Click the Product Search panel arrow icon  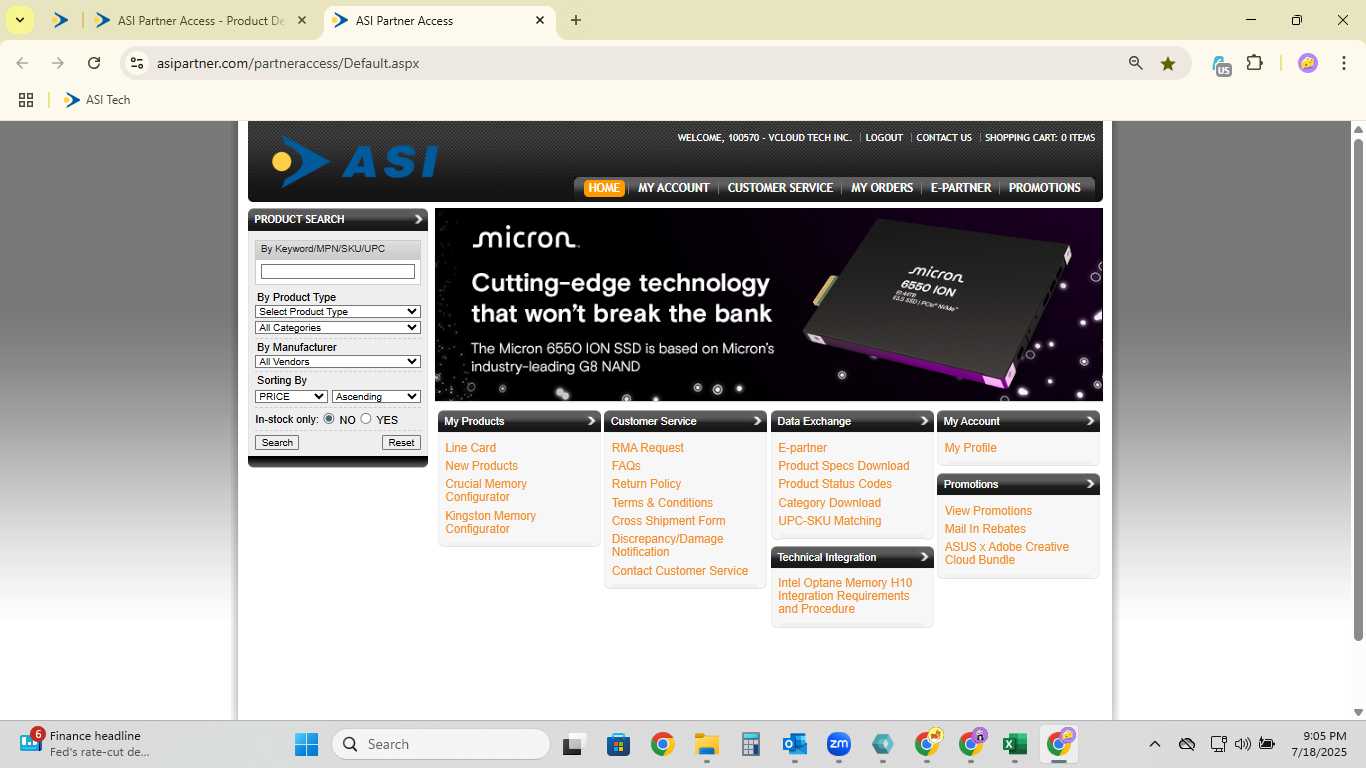coord(418,219)
